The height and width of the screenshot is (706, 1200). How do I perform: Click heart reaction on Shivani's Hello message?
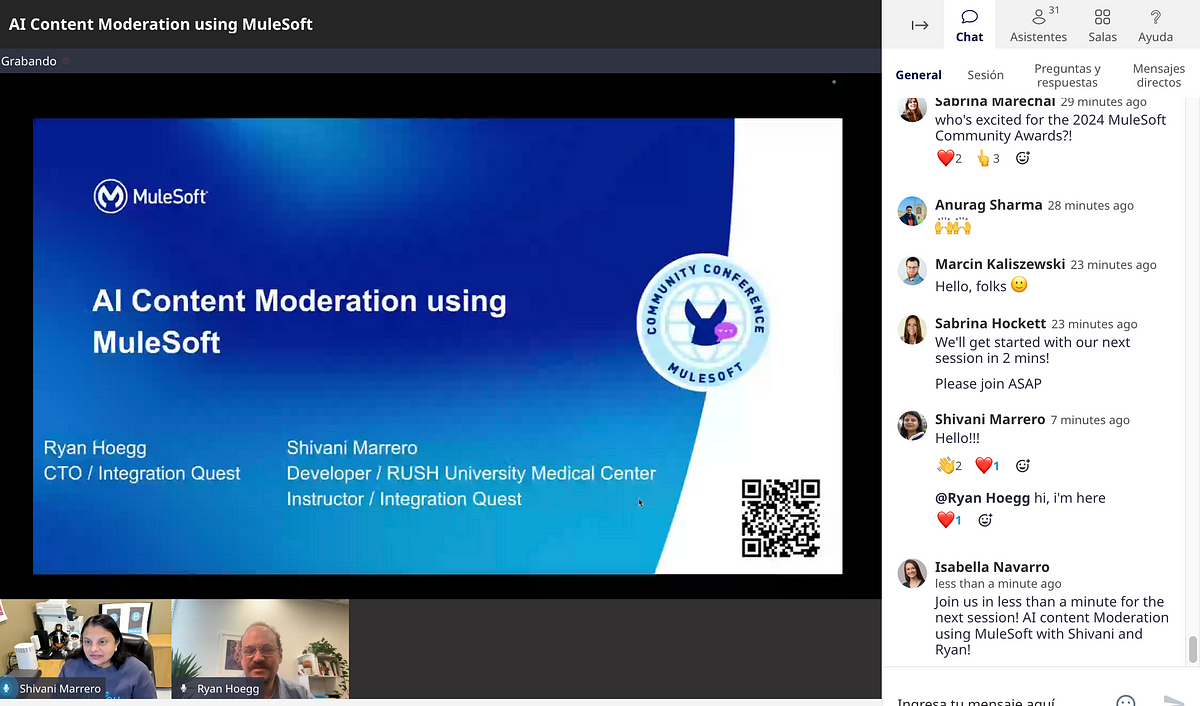988,465
